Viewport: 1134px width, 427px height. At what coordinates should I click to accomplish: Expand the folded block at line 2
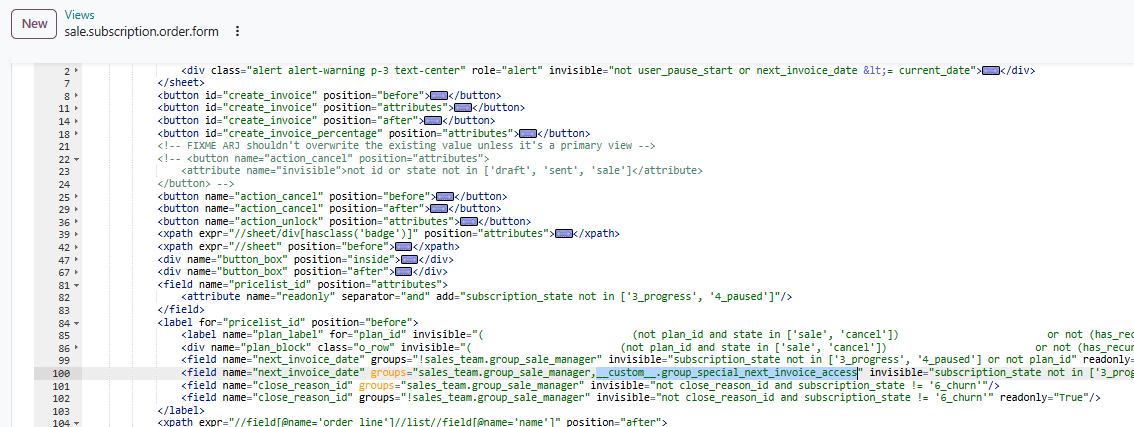pos(77,70)
